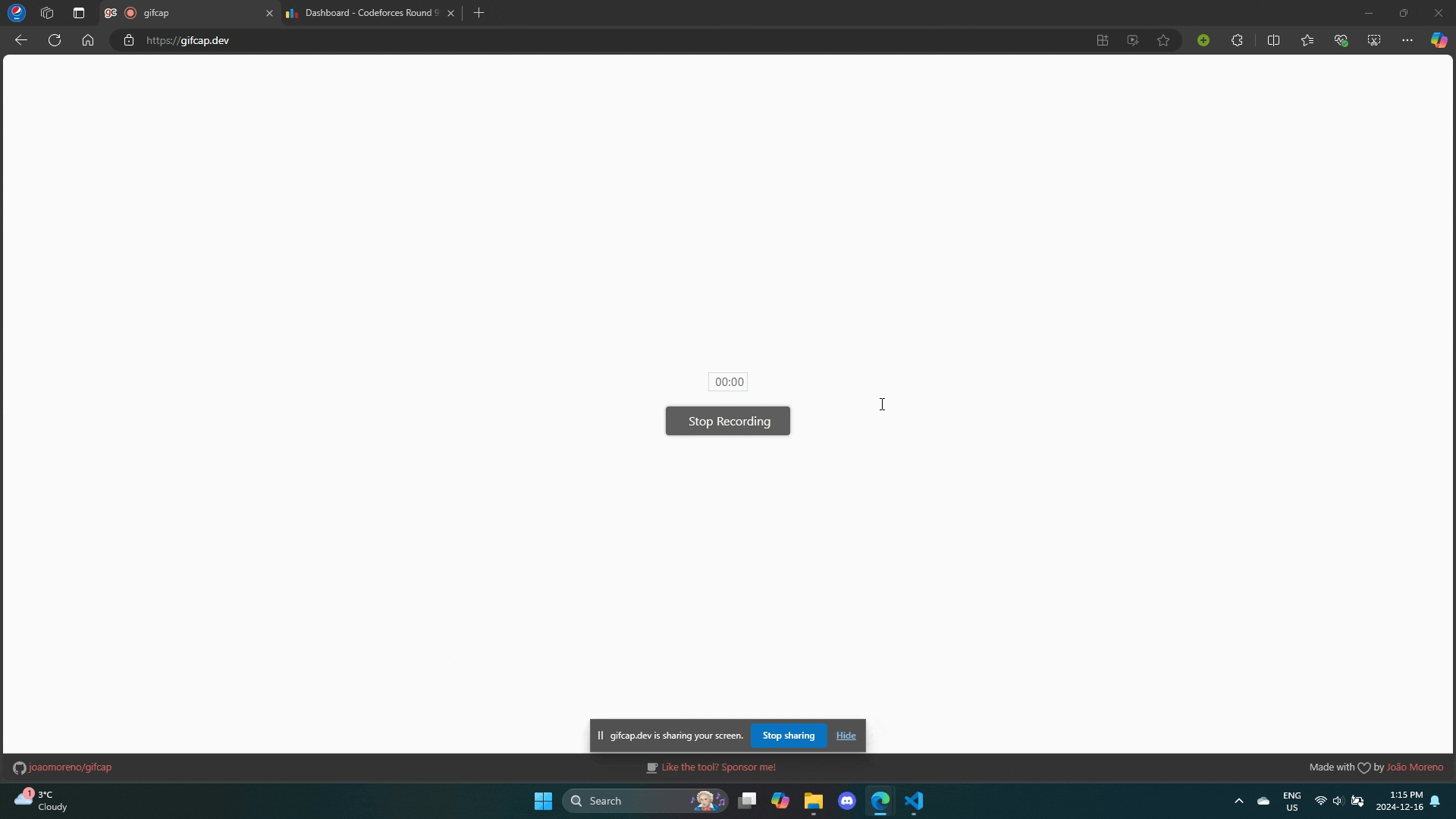Screen dimensions: 1456x819
Task: Hide the screen sharing bar
Action: [846, 735]
